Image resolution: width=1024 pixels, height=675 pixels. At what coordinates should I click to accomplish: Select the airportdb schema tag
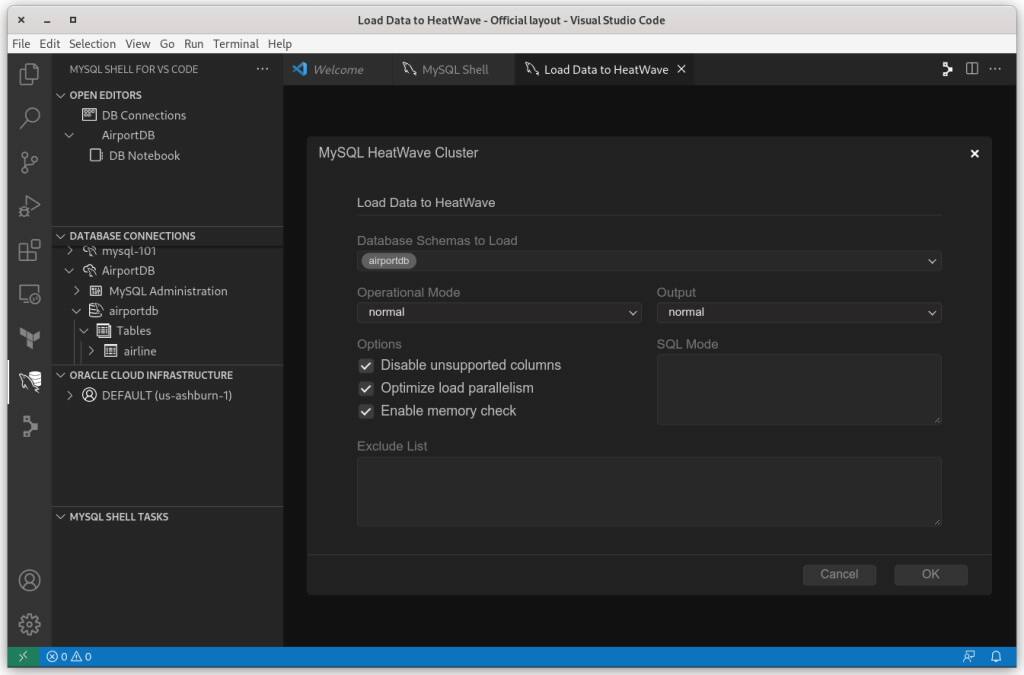(389, 261)
